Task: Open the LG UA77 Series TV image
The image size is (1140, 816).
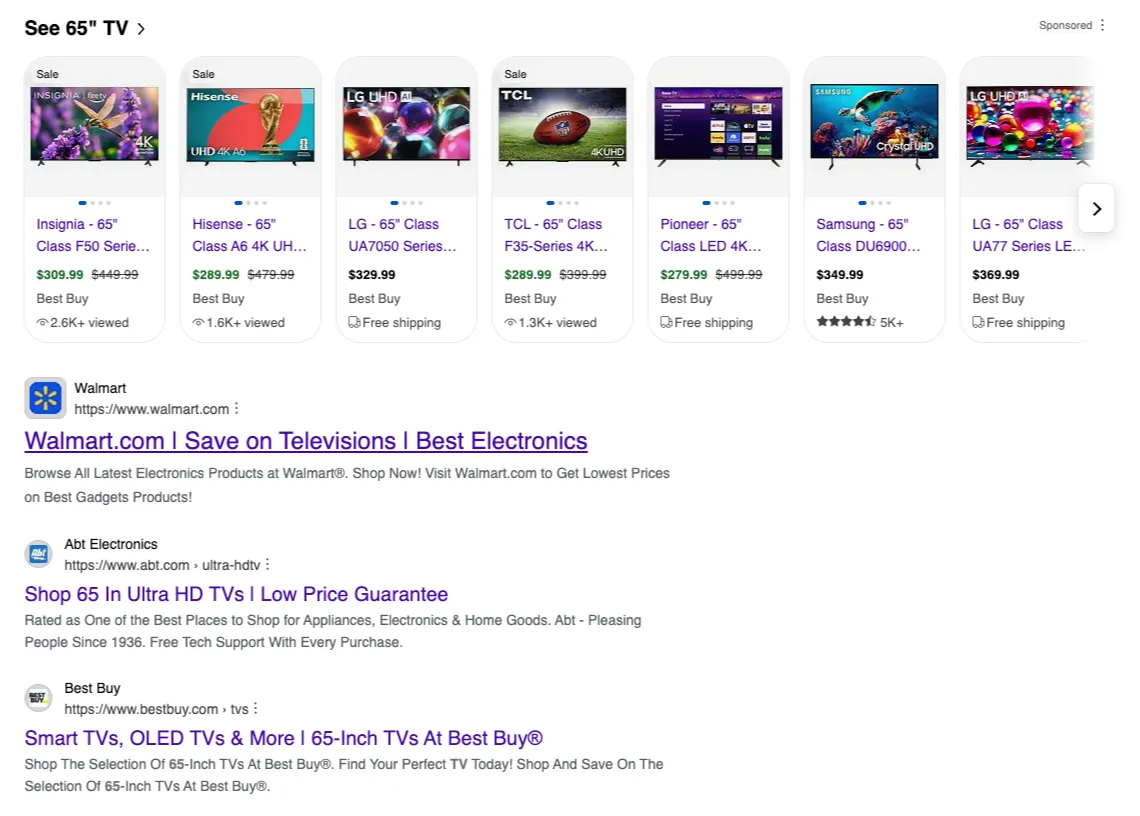Action: pos(1029,126)
